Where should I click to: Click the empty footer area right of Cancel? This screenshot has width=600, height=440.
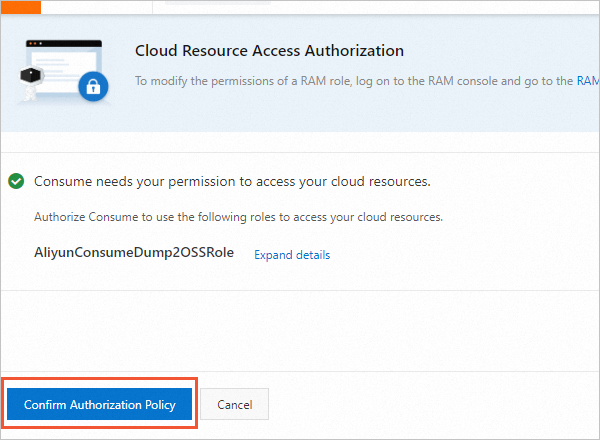(430, 405)
